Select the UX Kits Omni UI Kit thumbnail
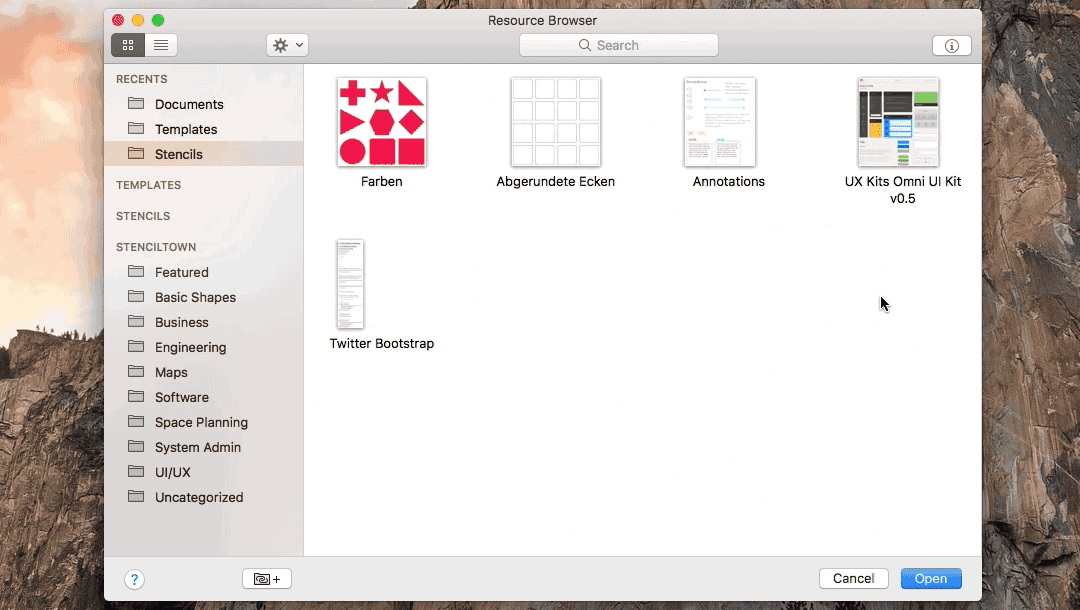Viewport: 1080px width, 610px height. [898, 122]
